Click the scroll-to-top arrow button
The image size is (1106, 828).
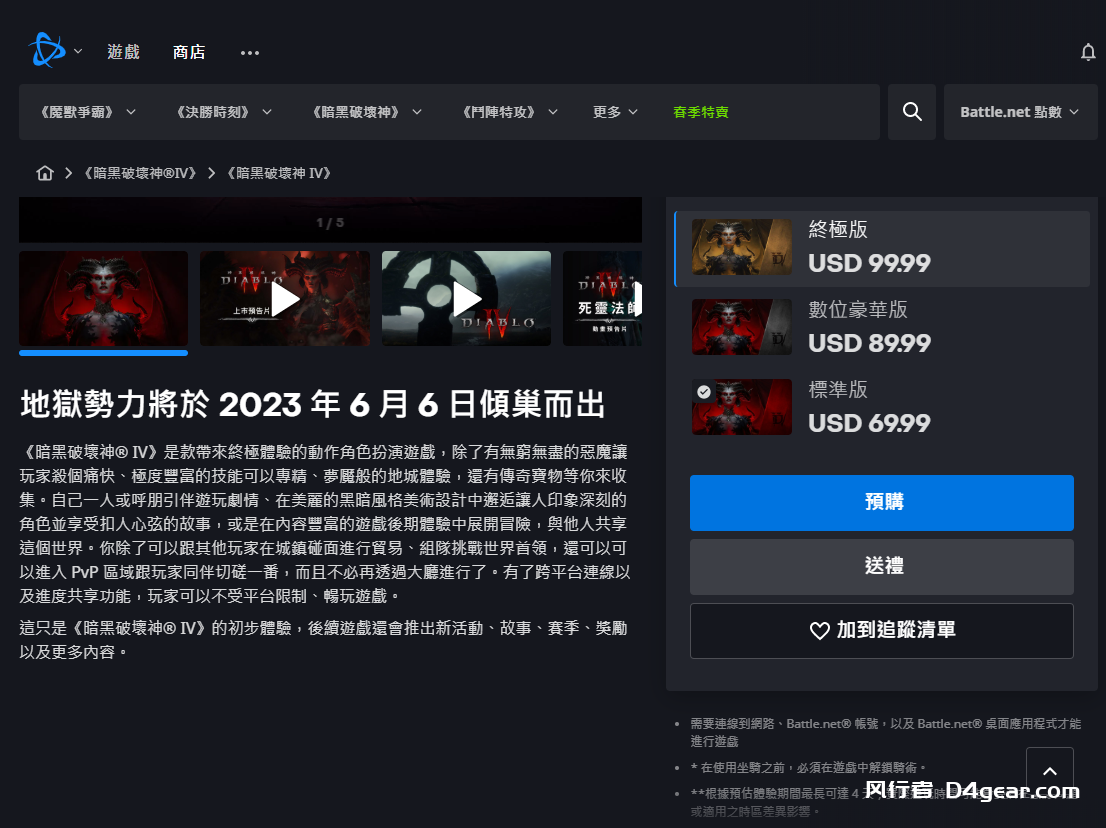click(x=1049, y=771)
